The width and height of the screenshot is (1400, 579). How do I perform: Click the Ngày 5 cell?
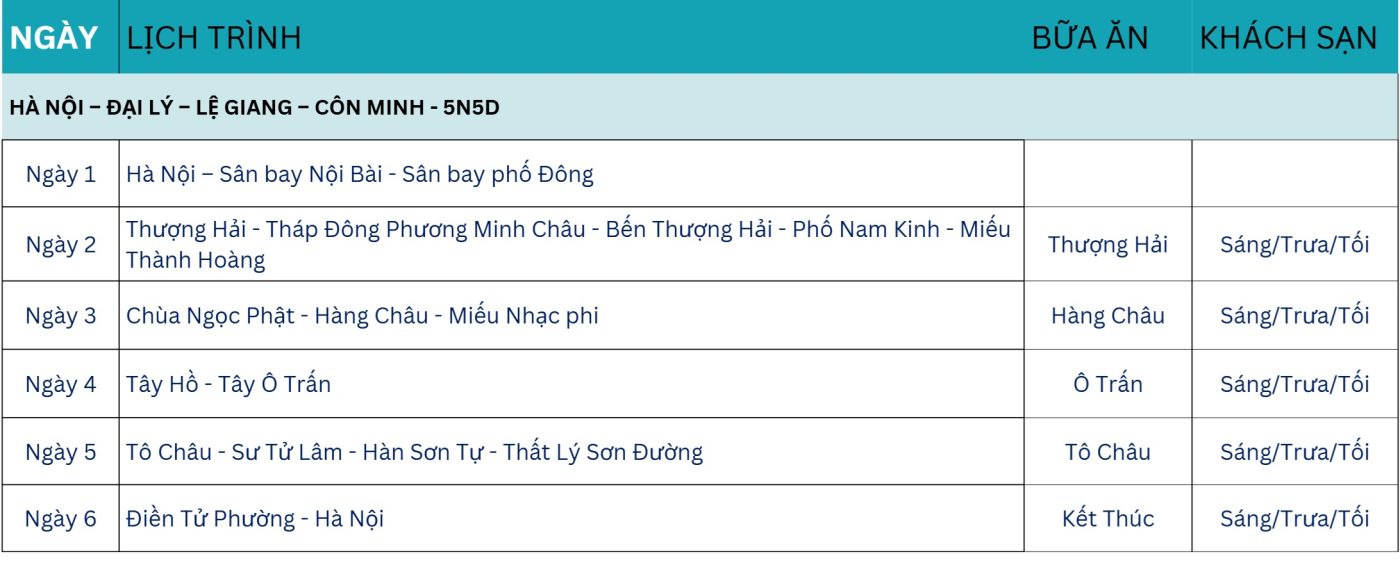point(60,451)
